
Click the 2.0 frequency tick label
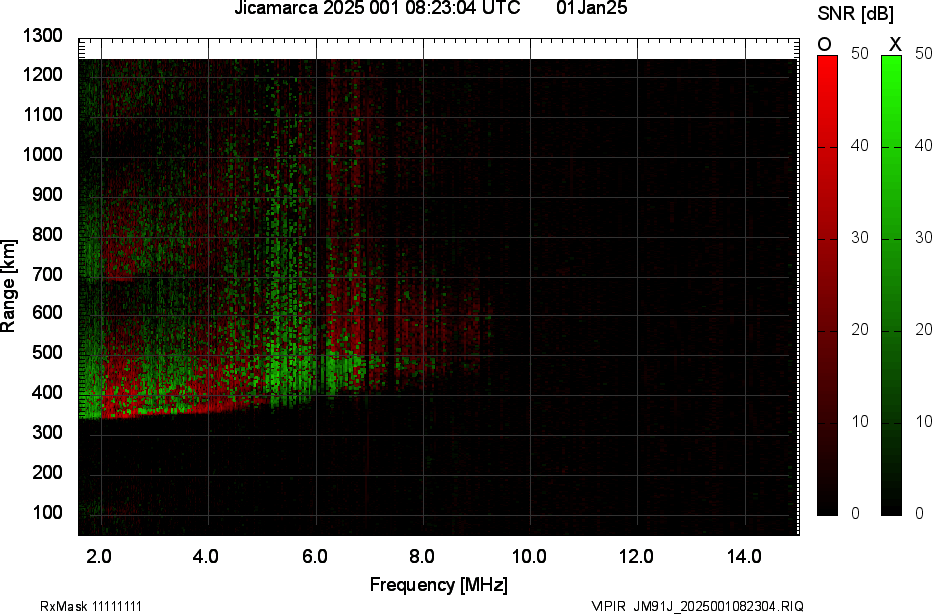(x=99, y=556)
